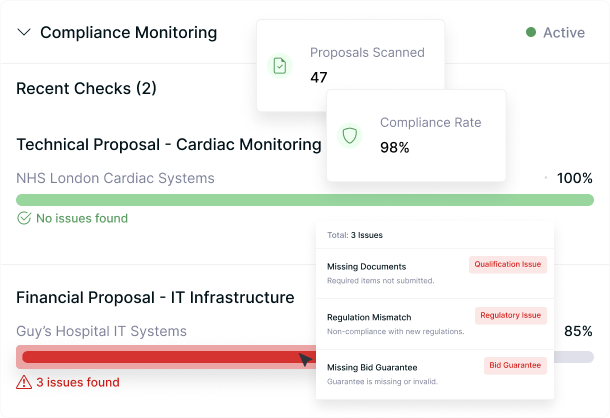Screen dimensions: 610x418
Task: Select the Missing Bid Guarantee issue entry
Action: pyautogui.click(x=372, y=367)
